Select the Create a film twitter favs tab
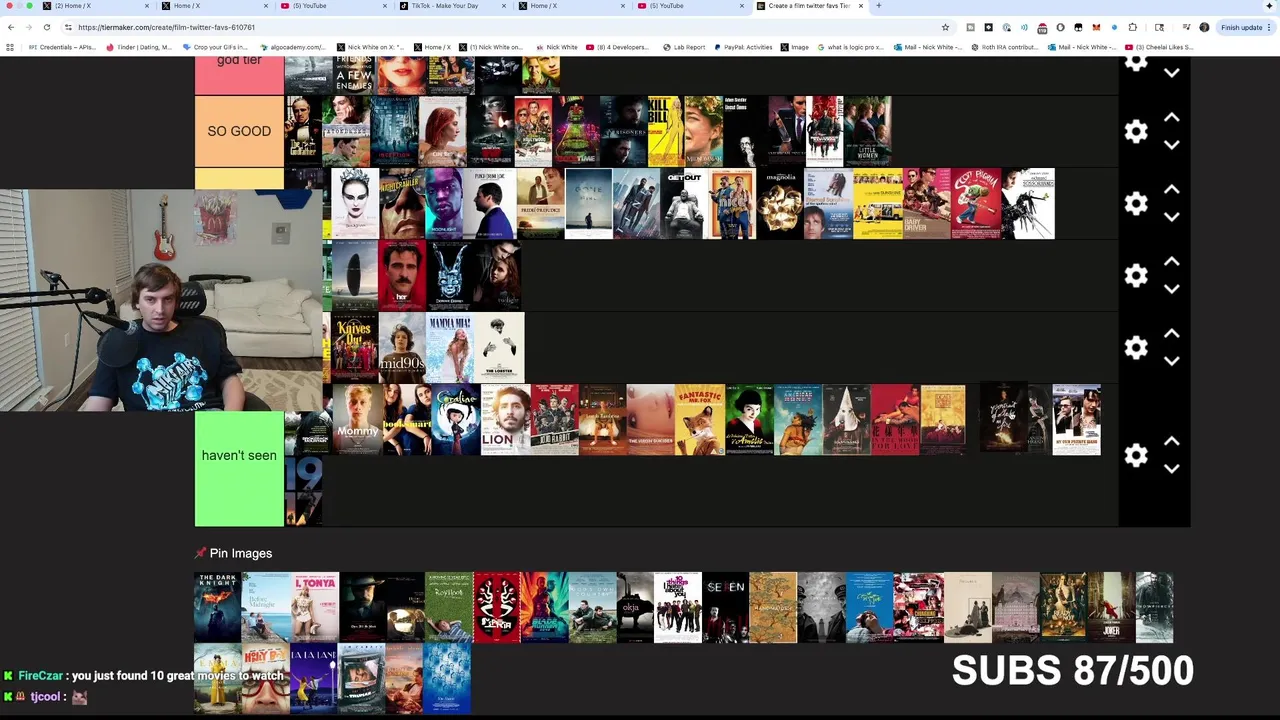This screenshot has height=720, width=1280. [x=808, y=6]
